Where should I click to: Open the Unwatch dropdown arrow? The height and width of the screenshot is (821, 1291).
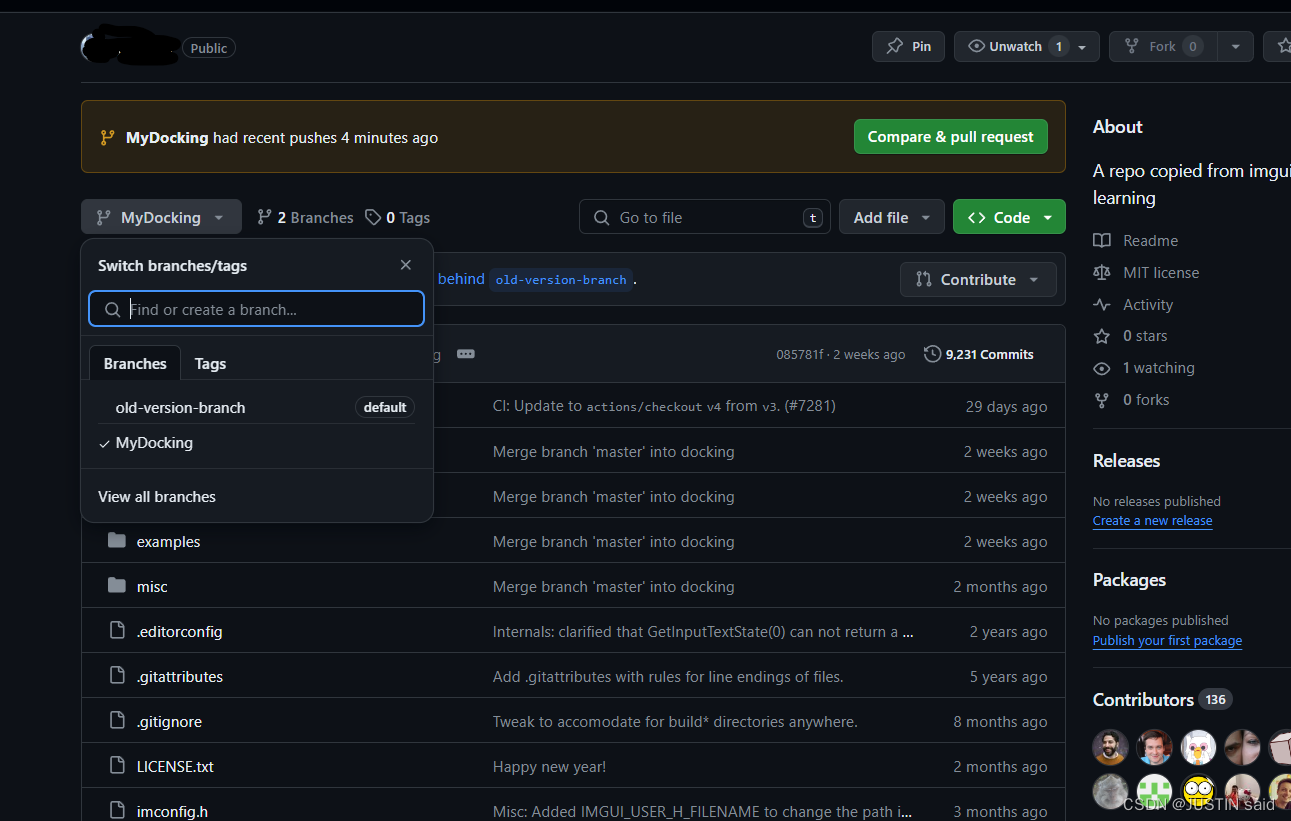click(x=1083, y=47)
